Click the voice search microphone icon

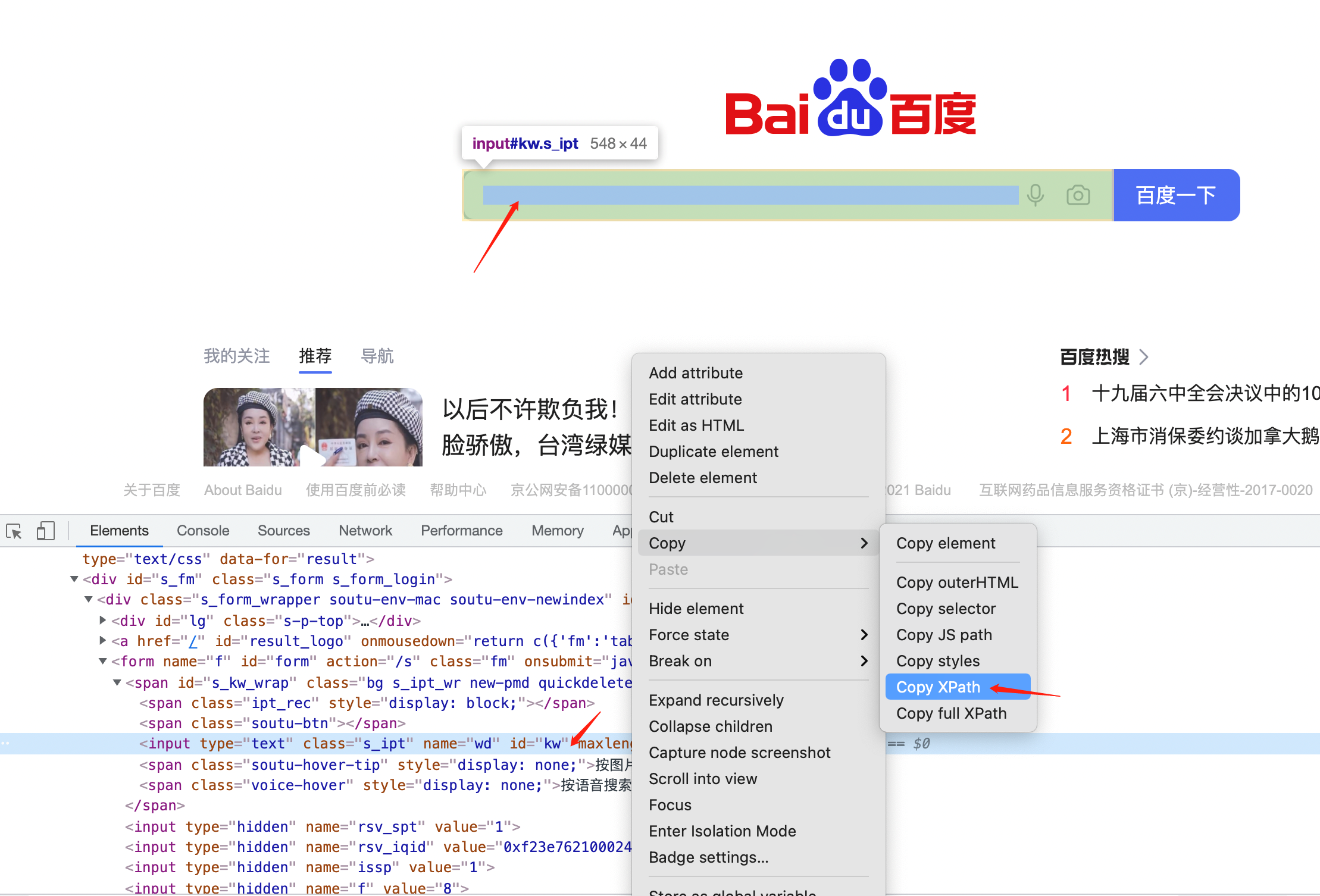pyautogui.click(x=1036, y=195)
